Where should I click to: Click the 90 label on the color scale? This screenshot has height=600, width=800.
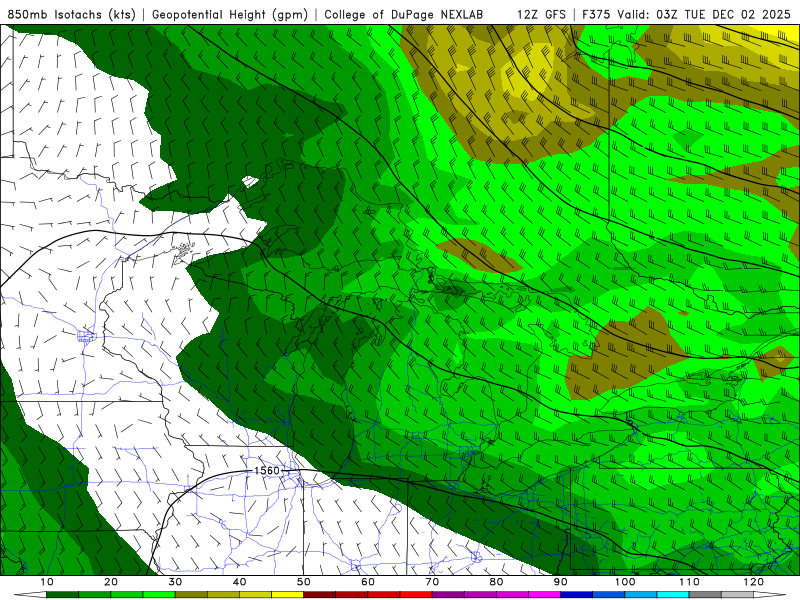pos(561,582)
